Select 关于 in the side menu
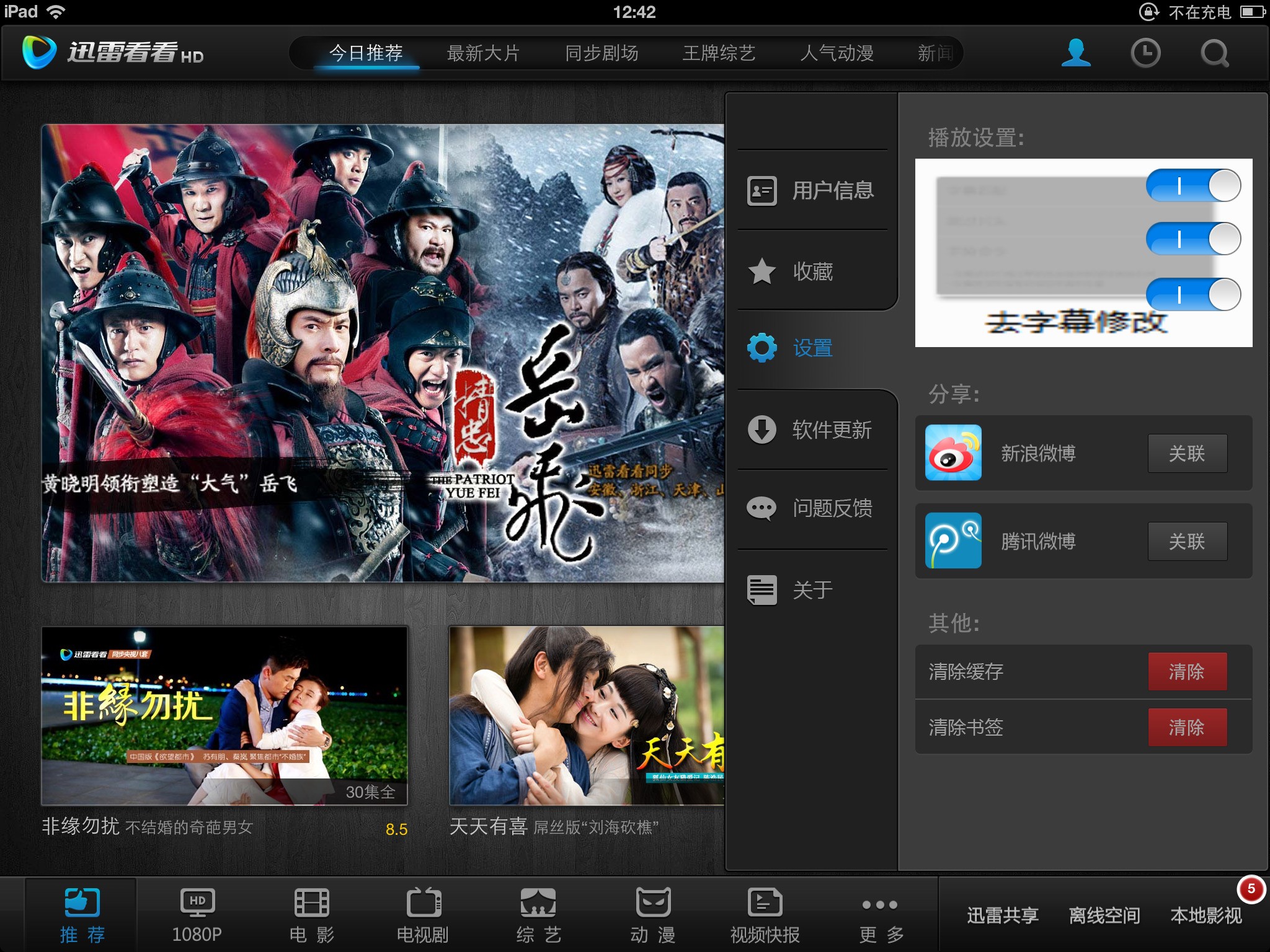Image resolution: width=1270 pixels, height=952 pixels. [x=812, y=589]
